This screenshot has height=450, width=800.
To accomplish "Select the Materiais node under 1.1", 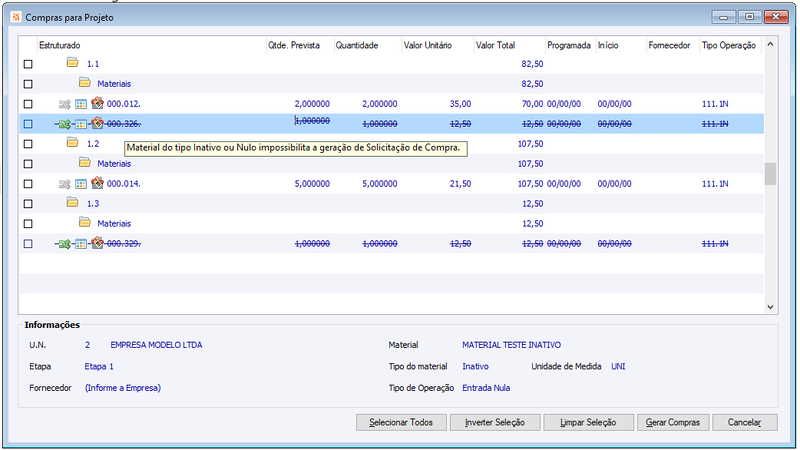I will click(x=114, y=84).
